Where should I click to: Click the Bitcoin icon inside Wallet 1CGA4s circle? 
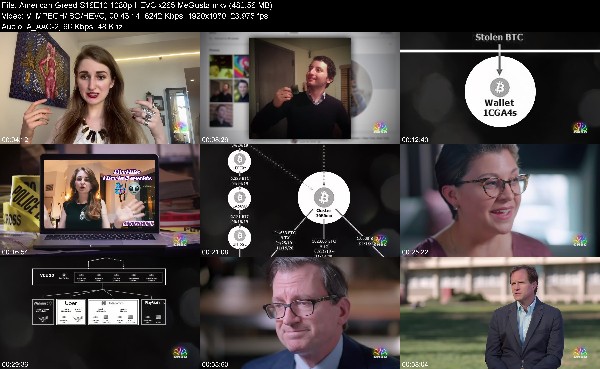pos(500,87)
